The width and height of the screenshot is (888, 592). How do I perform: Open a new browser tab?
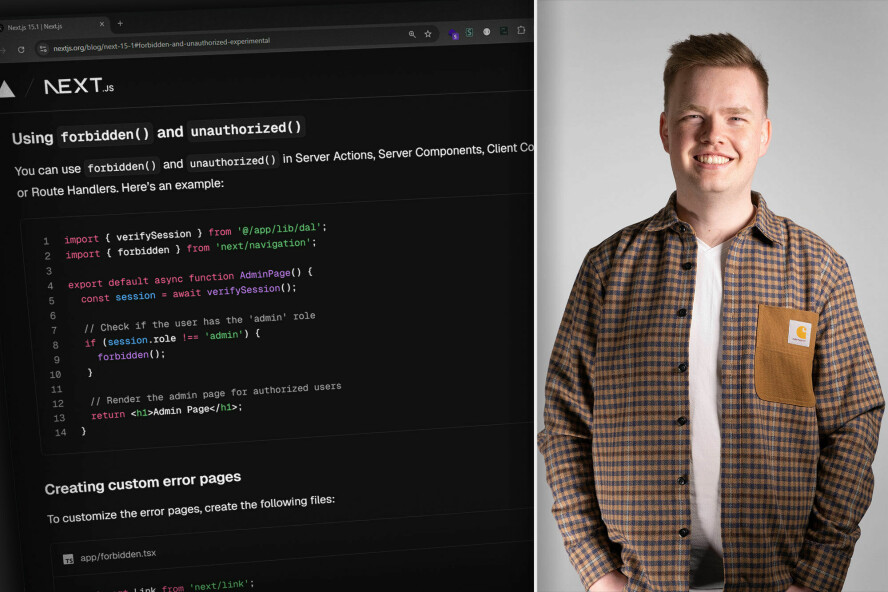[x=120, y=23]
